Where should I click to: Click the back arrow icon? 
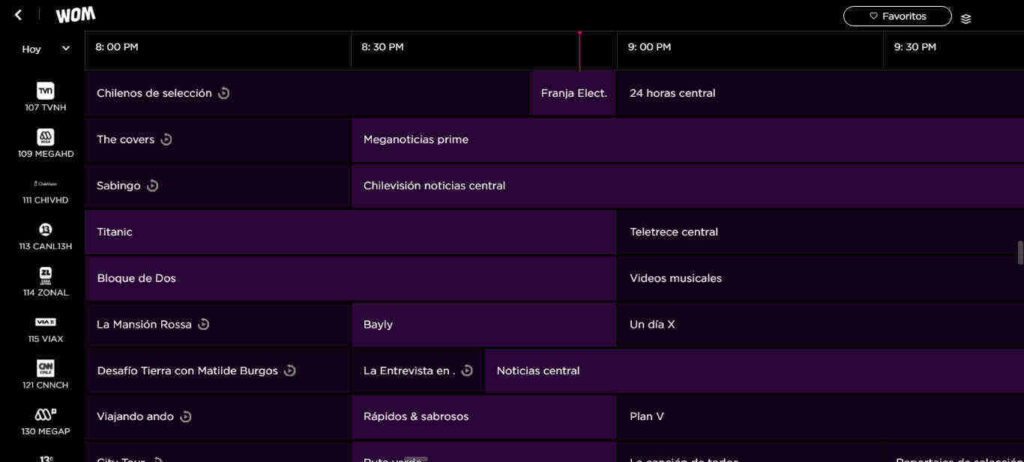[x=18, y=15]
